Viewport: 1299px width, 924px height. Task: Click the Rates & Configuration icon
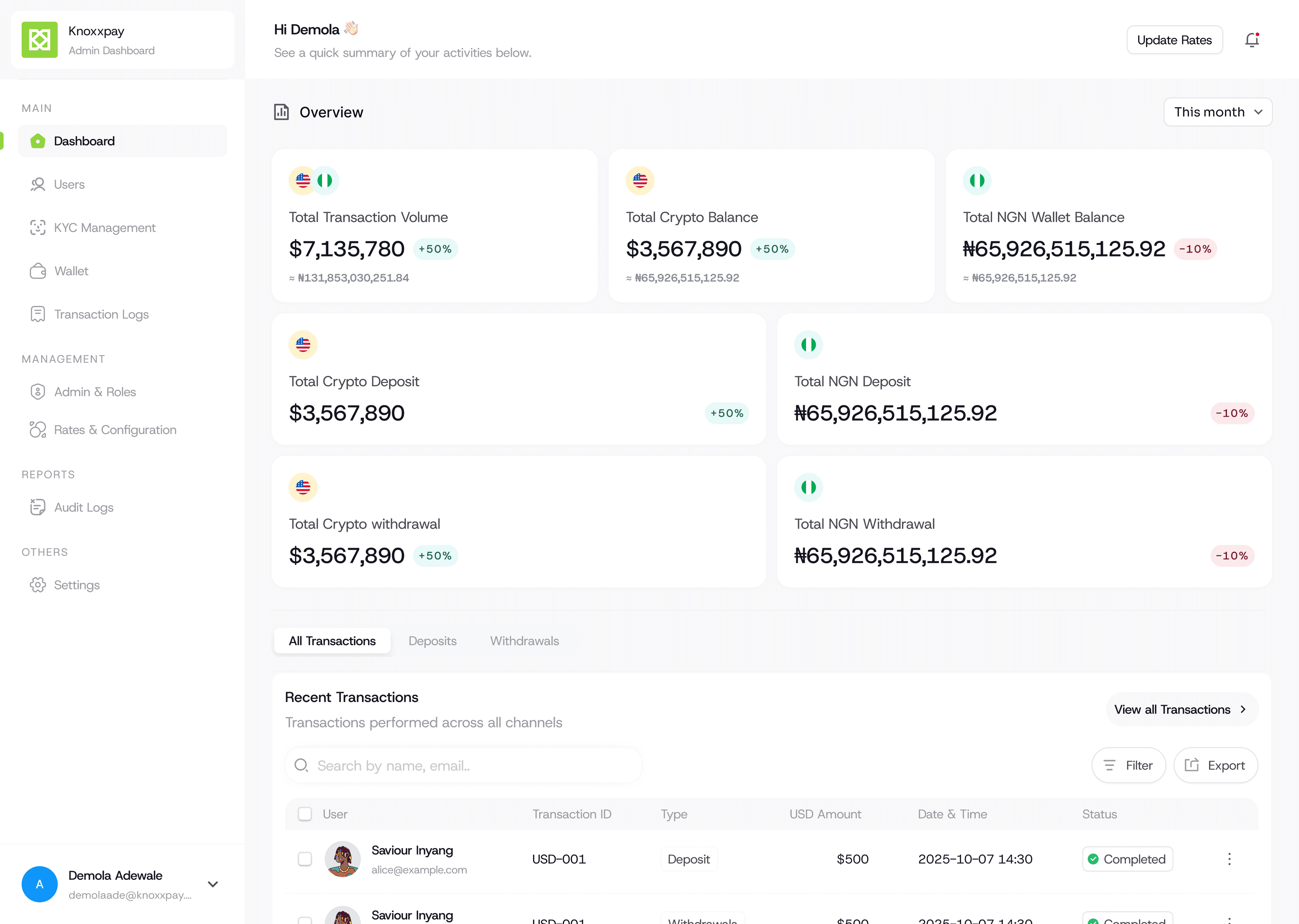[38, 430]
